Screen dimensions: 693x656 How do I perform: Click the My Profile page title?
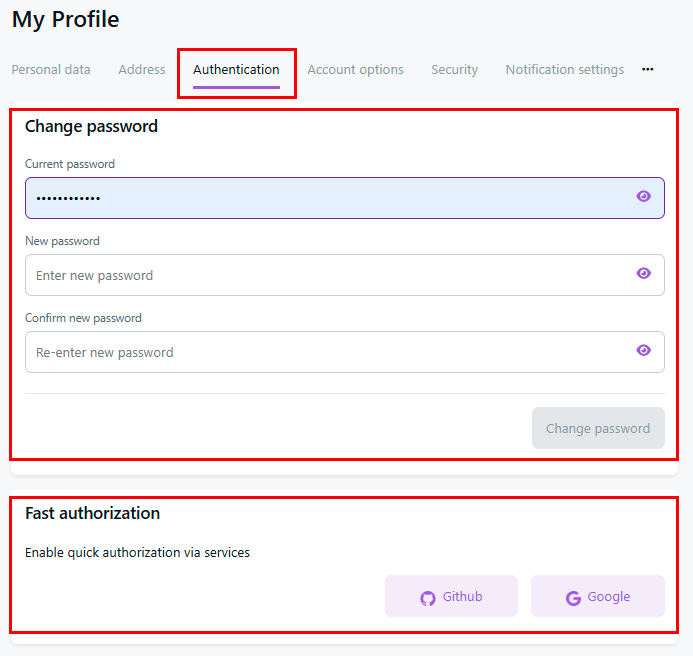coord(65,19)
